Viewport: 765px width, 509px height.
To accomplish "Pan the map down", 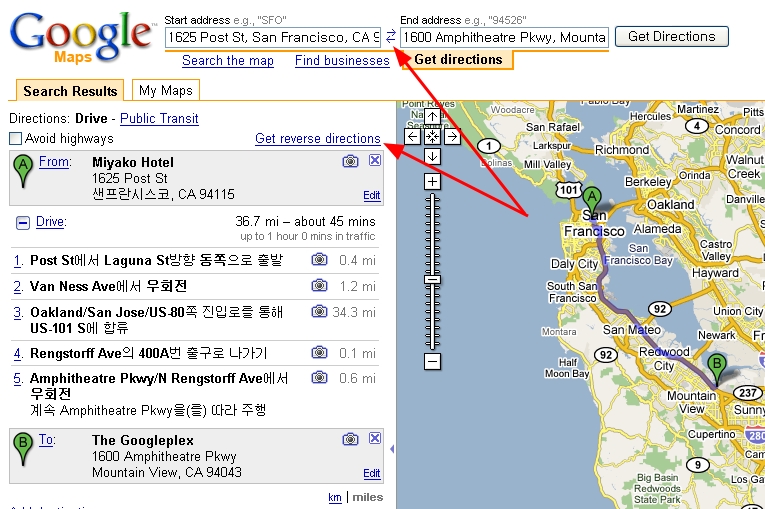I will pyautogui.click(x=432, y=157).
